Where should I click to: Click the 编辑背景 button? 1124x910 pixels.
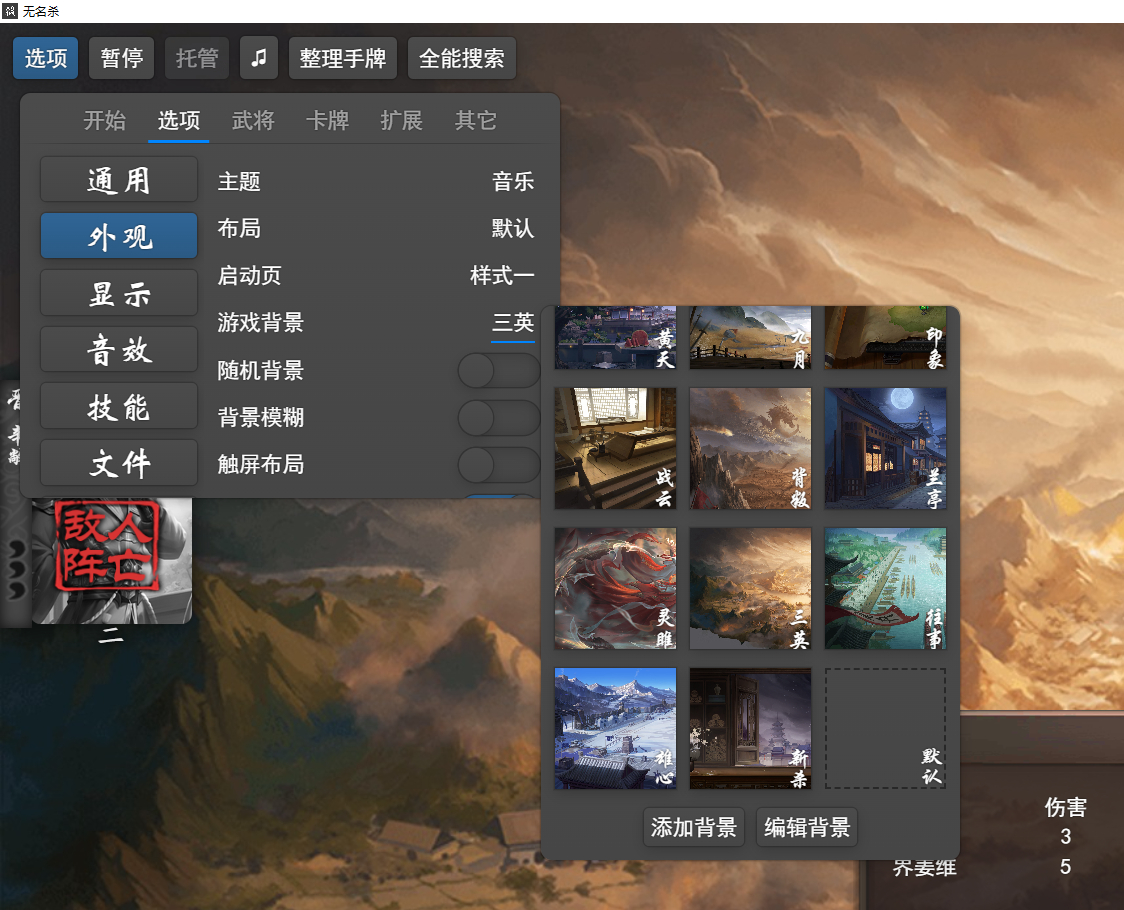806,827
